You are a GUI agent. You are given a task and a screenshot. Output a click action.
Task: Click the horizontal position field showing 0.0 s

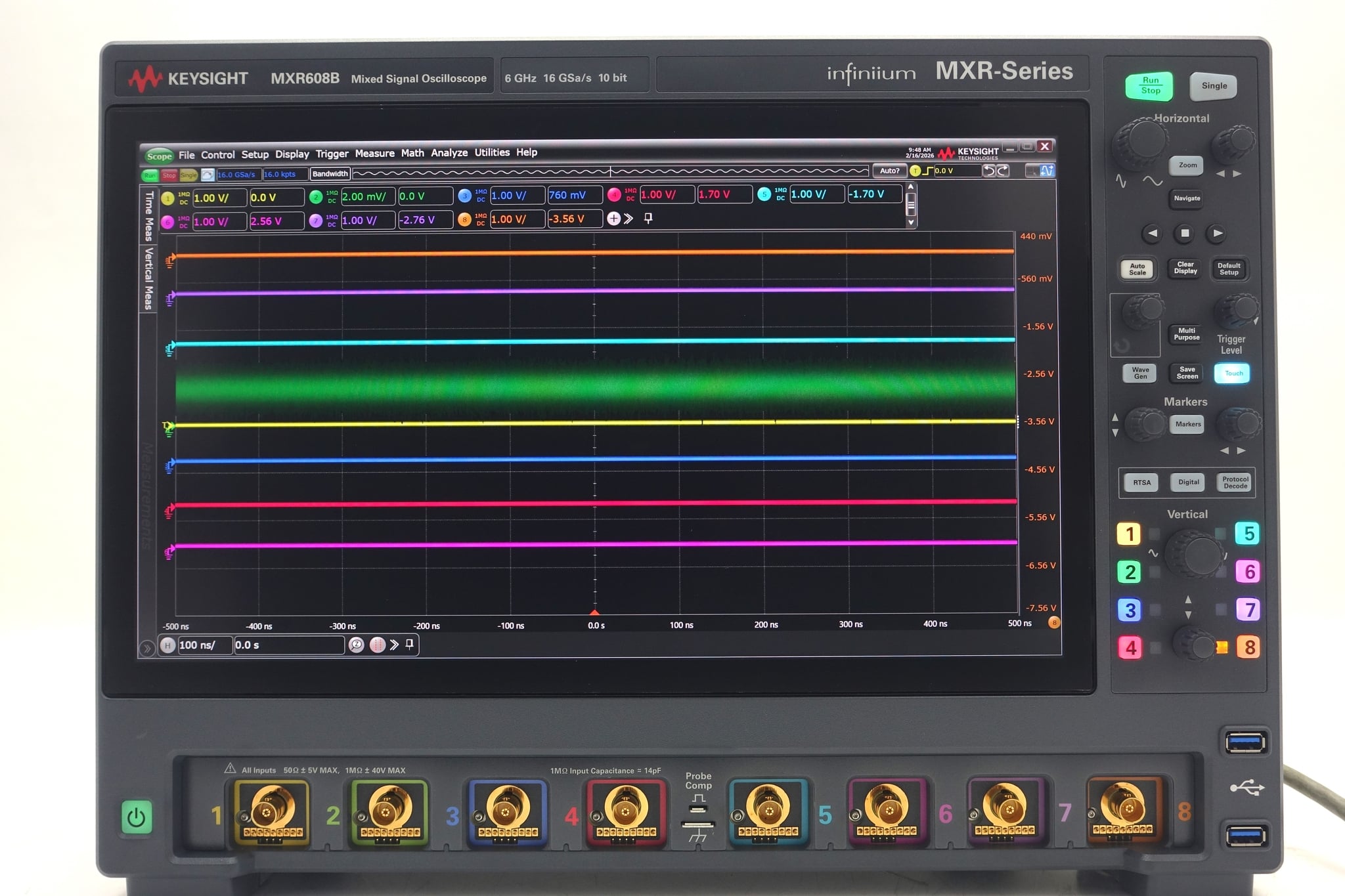289,645
